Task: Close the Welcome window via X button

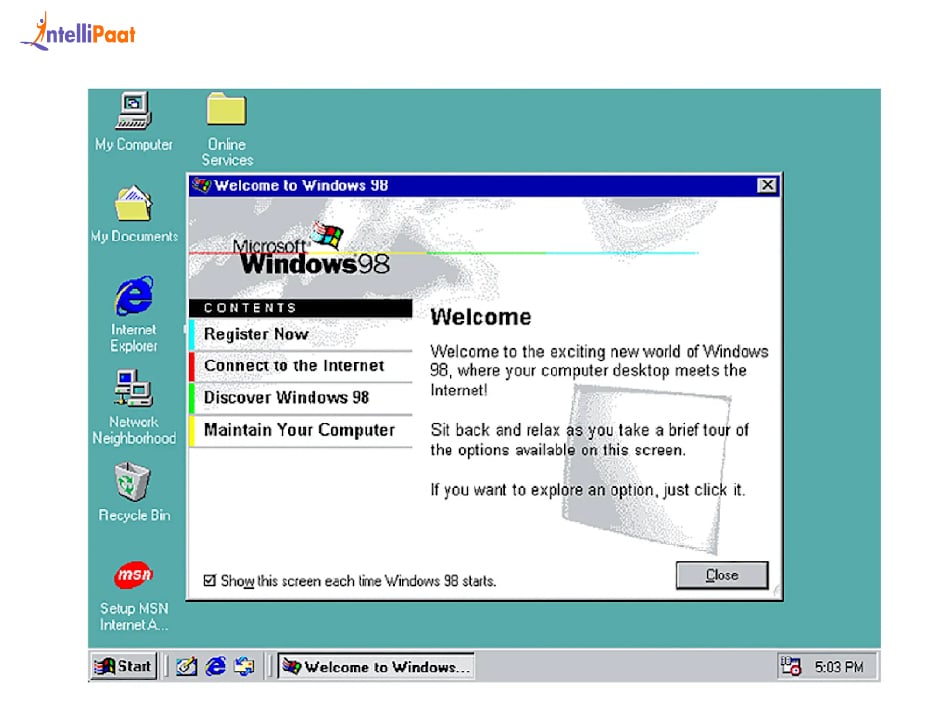Action: 767,185
